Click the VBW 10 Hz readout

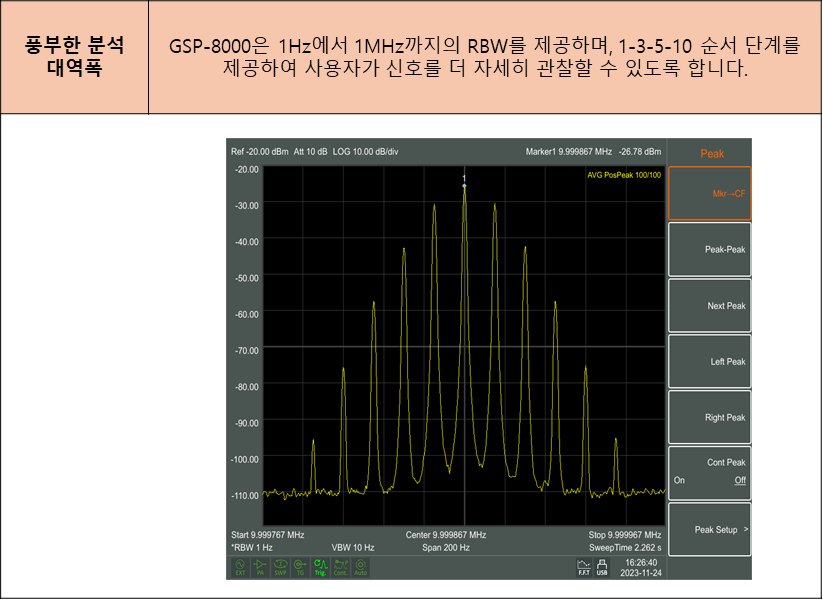pos(353,548)
